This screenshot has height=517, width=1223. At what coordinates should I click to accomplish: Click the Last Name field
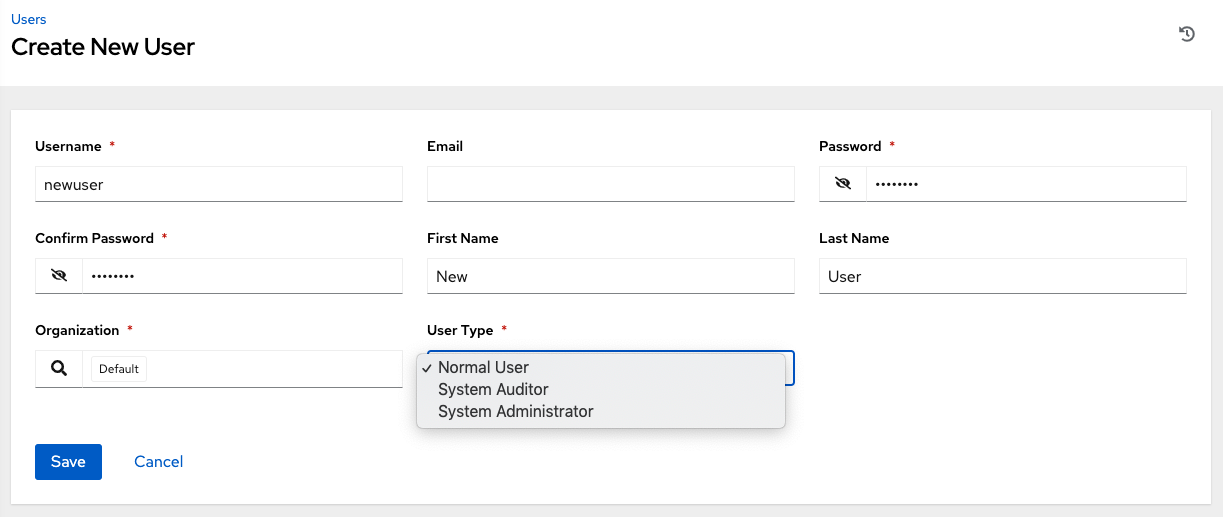click(x=1002, y=276)
